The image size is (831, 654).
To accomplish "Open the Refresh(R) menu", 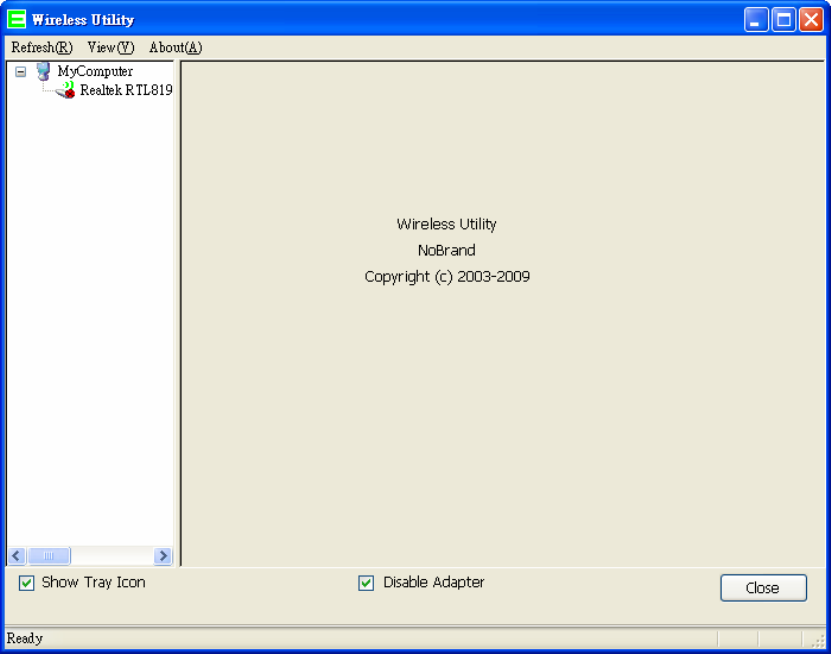I will 42,48.
